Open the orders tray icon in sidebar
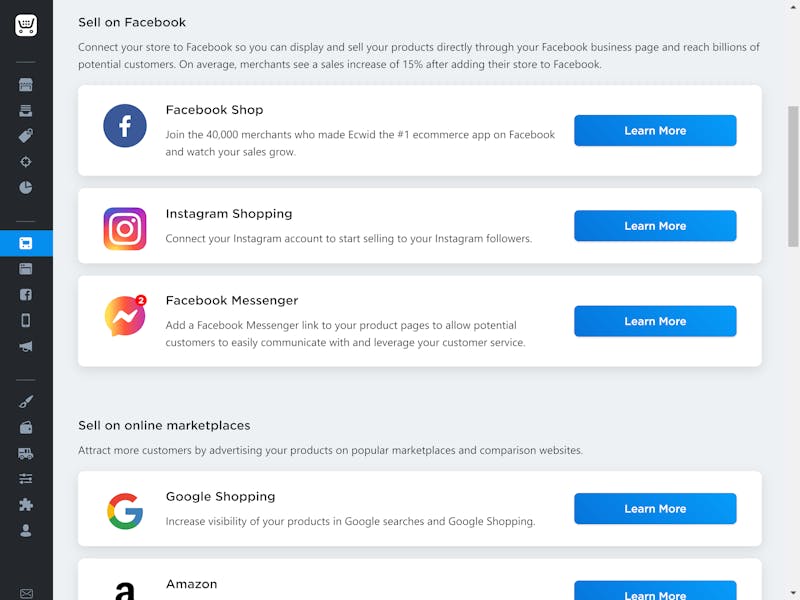The width and height of the screenshot is (800, 600). click(x=26, y=110)
